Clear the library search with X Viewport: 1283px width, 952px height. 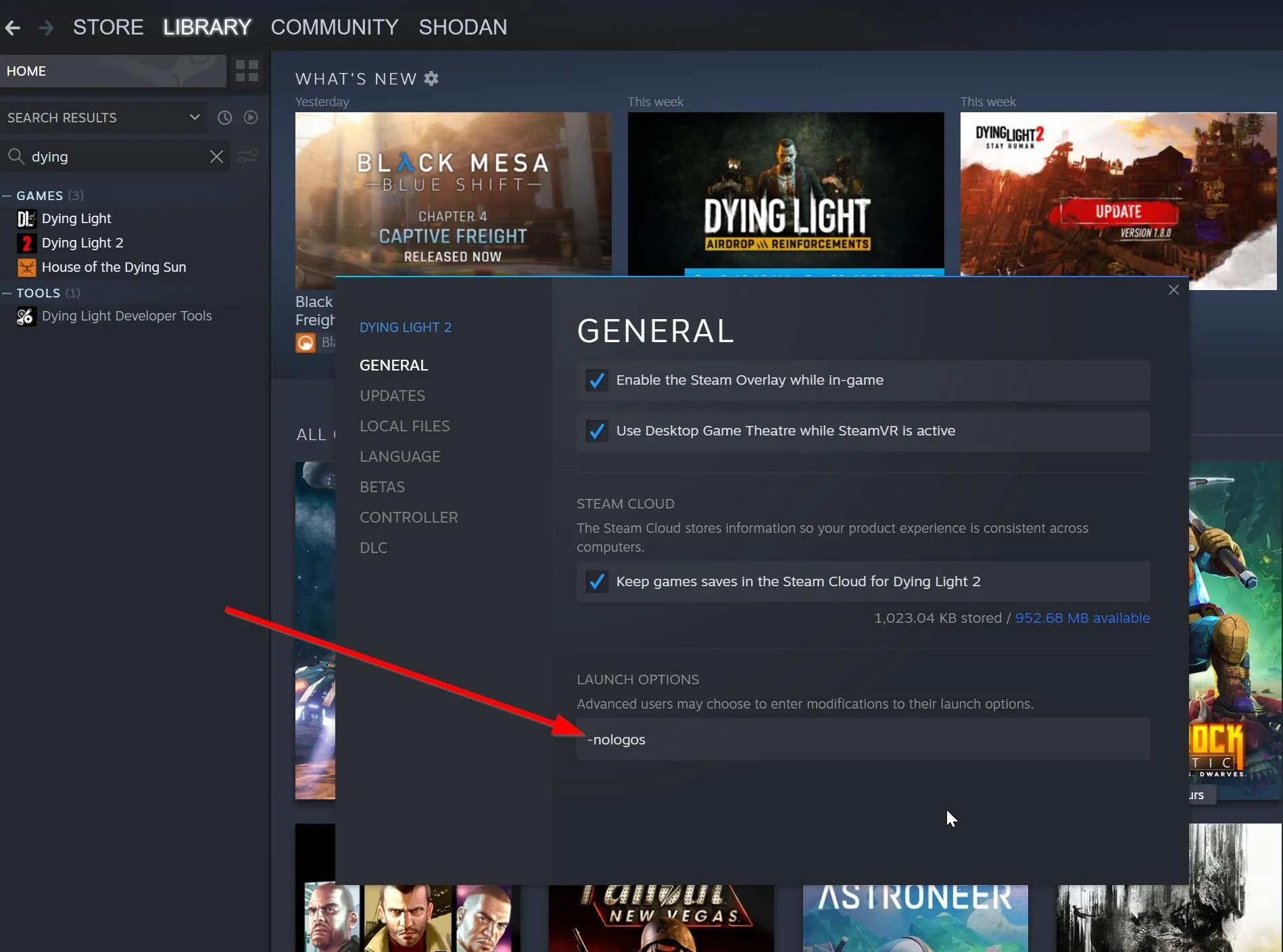(x=216, y=157)
